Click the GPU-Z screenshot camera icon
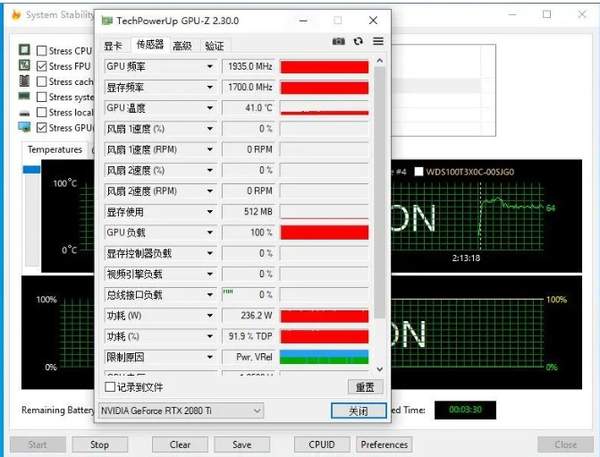The height and width of the screenshot is (457, 600). pyautogui.click(x=338, y=41)
